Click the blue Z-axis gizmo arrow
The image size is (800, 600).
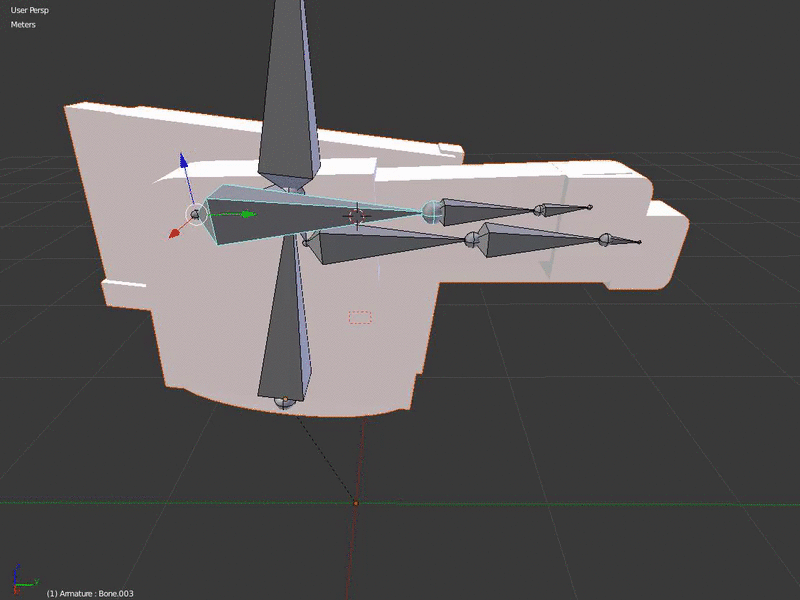[x=184, y=161]
